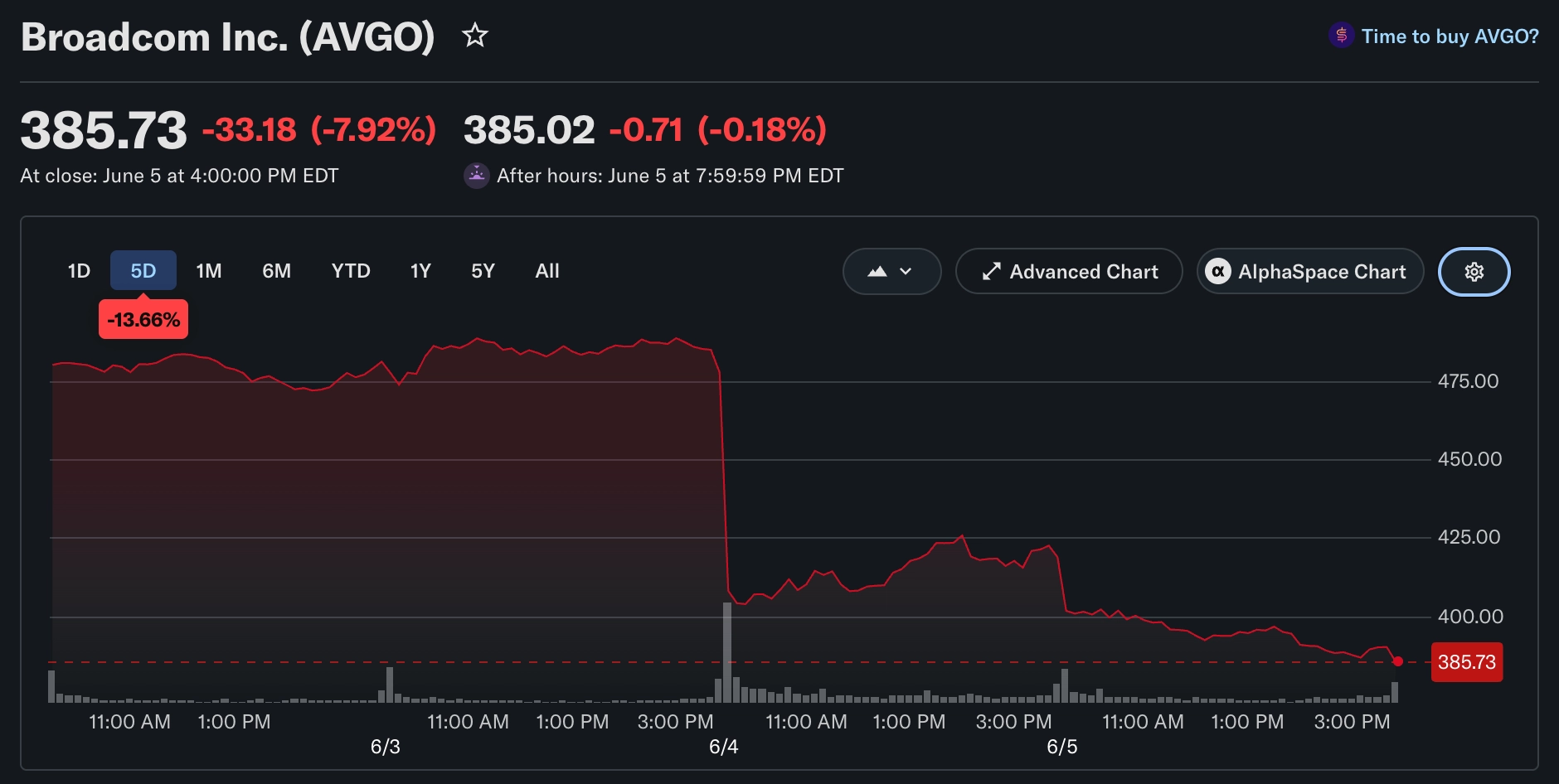Click the after-hours moon icon
1559x784 pixels.
(477, 176)
